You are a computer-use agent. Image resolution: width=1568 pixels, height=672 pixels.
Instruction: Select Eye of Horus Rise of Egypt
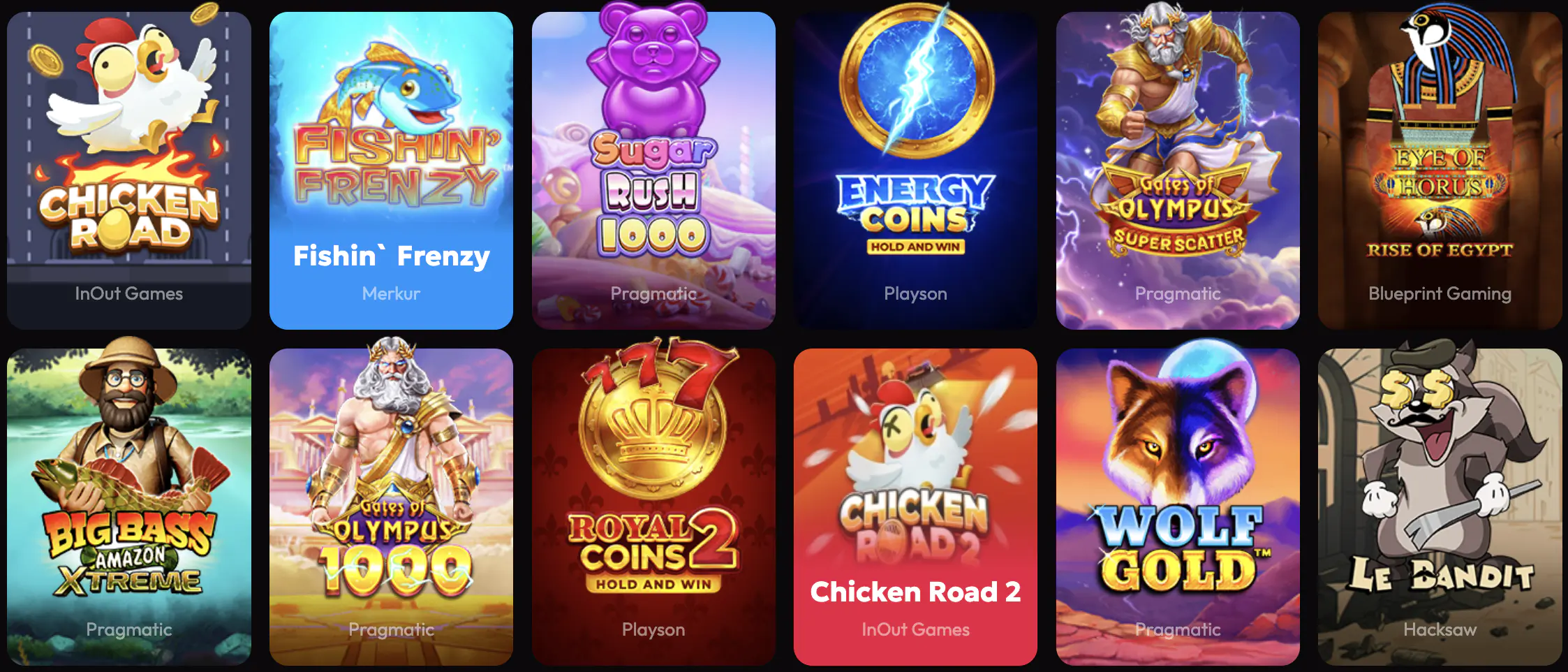[x=1440, y=170]
